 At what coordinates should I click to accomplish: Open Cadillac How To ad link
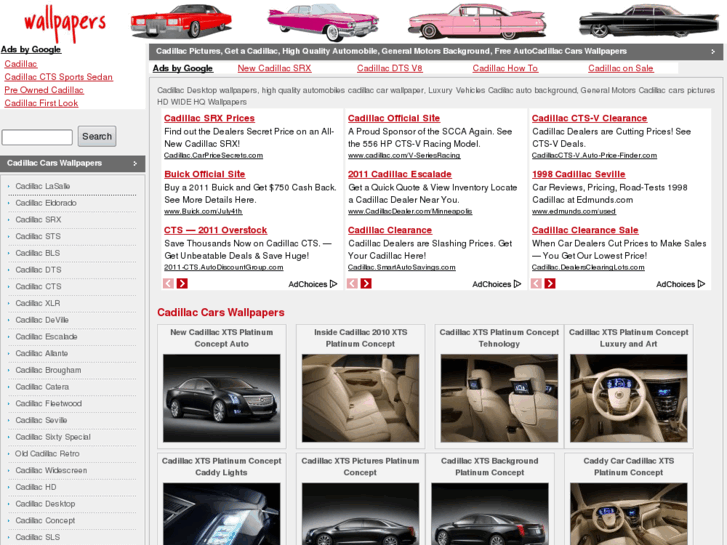505,68
